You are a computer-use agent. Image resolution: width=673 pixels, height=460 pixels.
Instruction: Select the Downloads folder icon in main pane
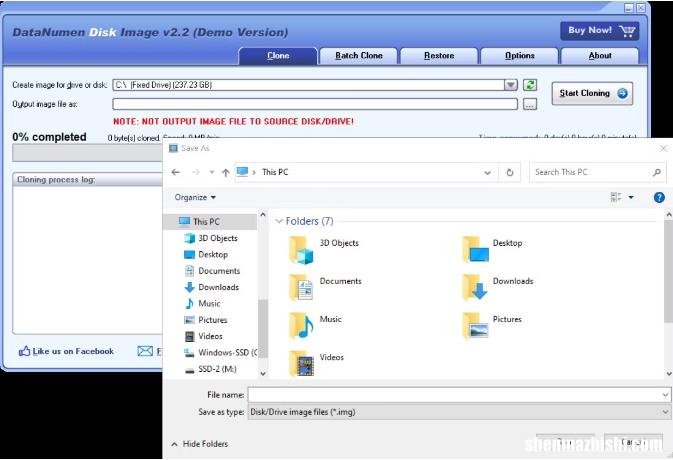(x=475, y=288)
